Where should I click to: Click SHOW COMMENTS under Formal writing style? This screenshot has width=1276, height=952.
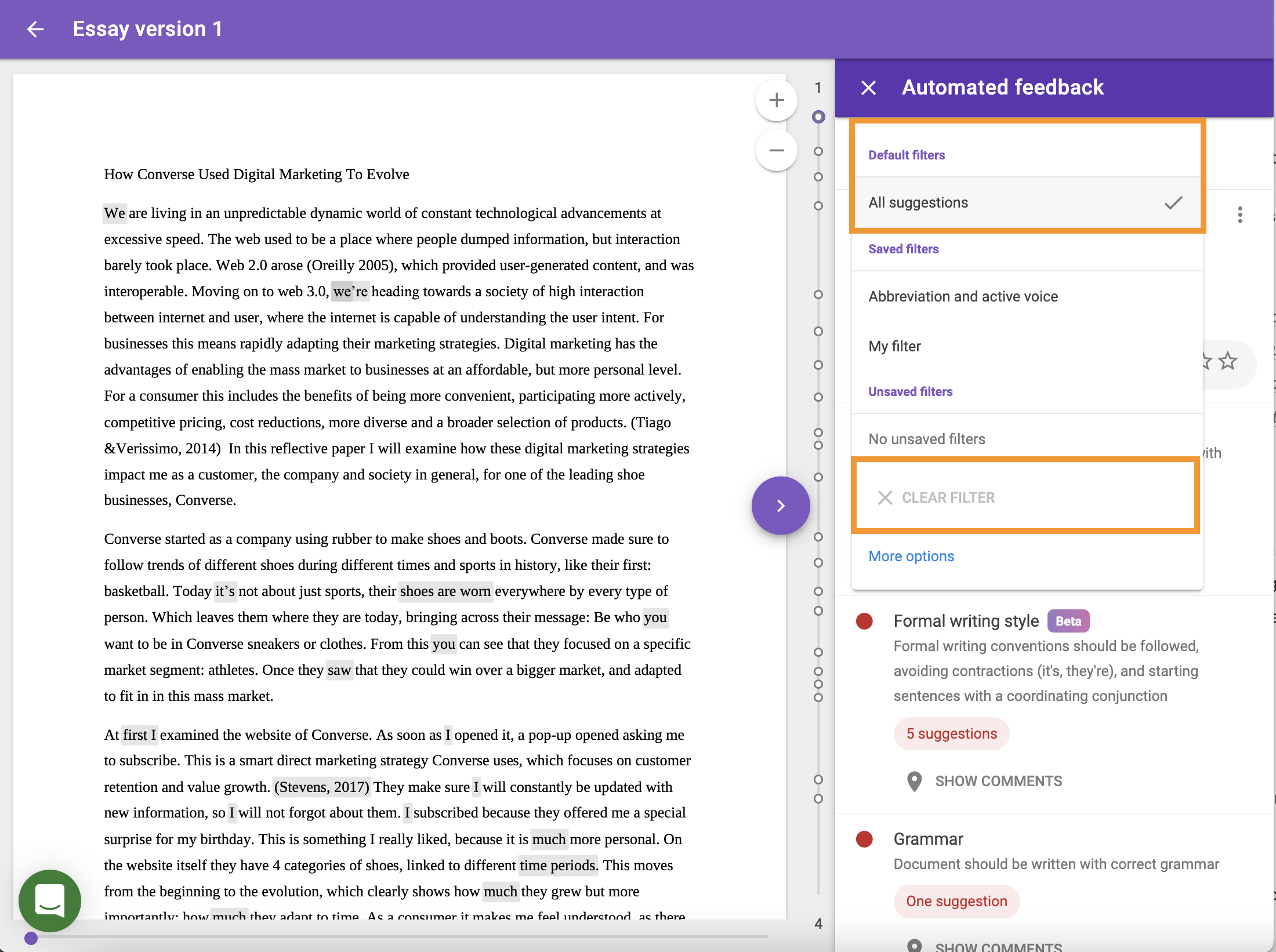998,782
